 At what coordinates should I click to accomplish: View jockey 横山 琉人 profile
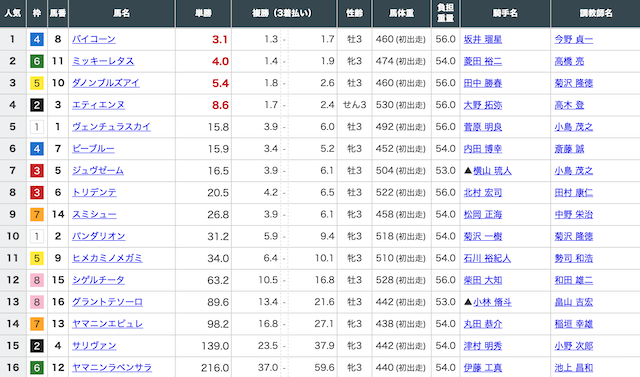tap(492, 171)
